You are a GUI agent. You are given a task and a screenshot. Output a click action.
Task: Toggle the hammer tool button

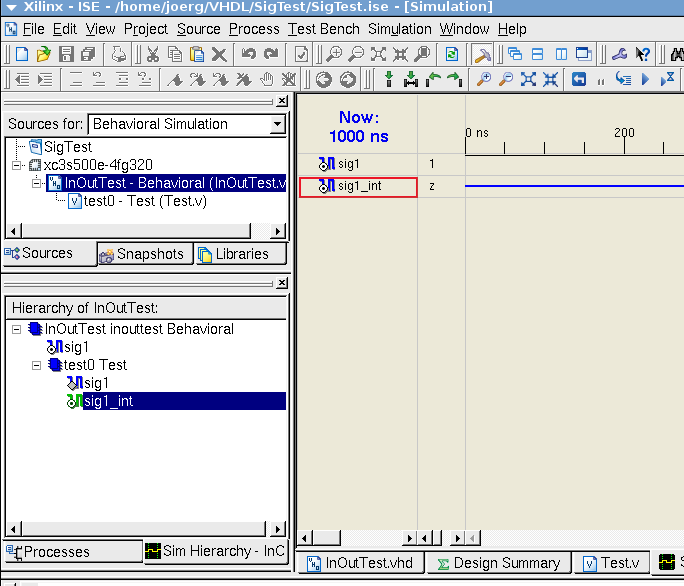pos(482,55)
